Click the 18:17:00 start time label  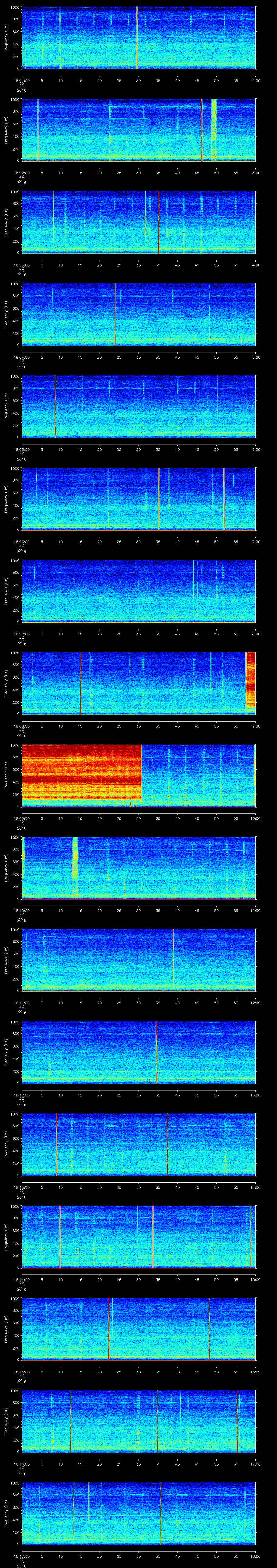coord(21,1557)
